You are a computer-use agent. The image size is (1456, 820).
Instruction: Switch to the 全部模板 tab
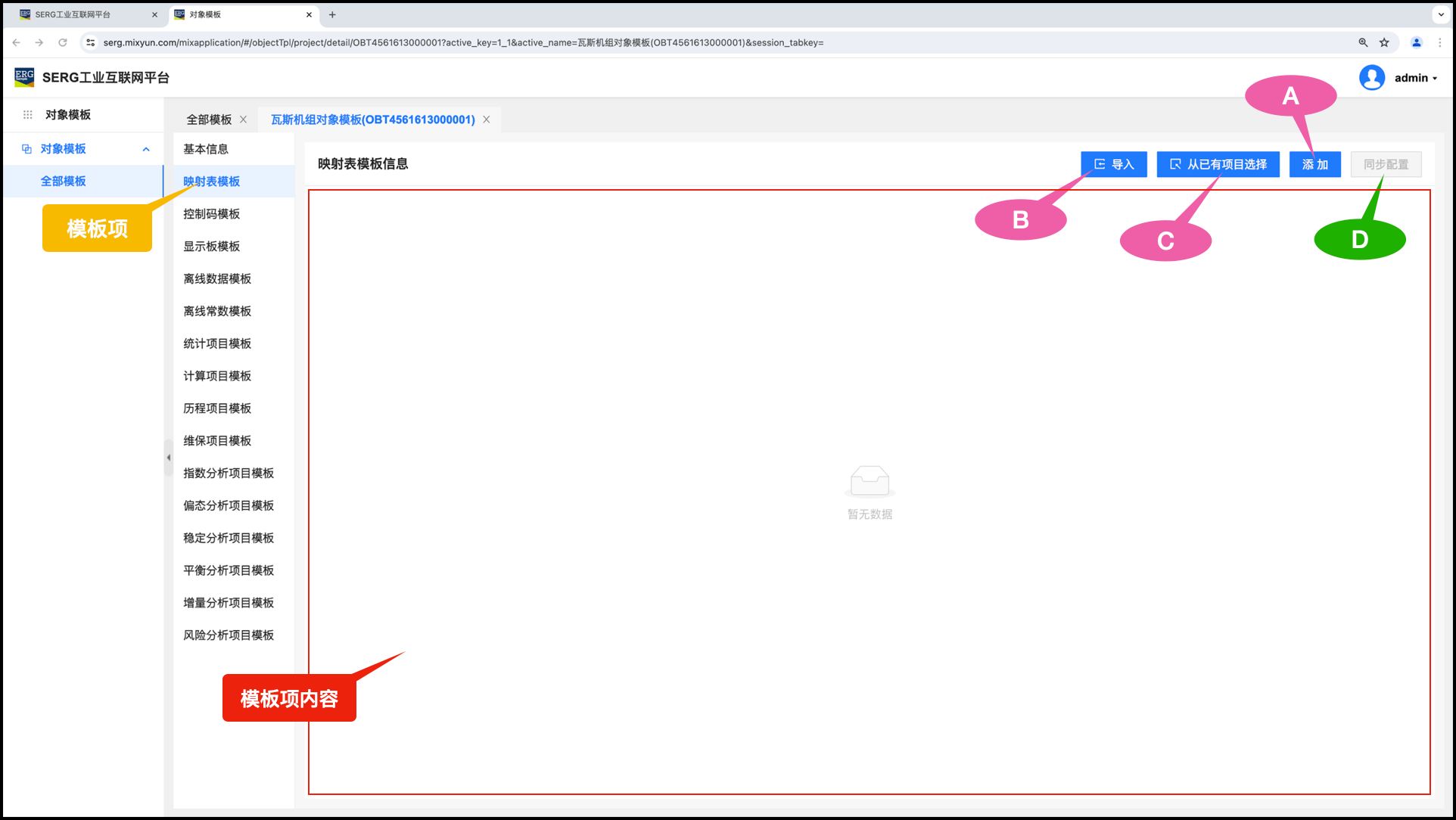tap(209, 120)
